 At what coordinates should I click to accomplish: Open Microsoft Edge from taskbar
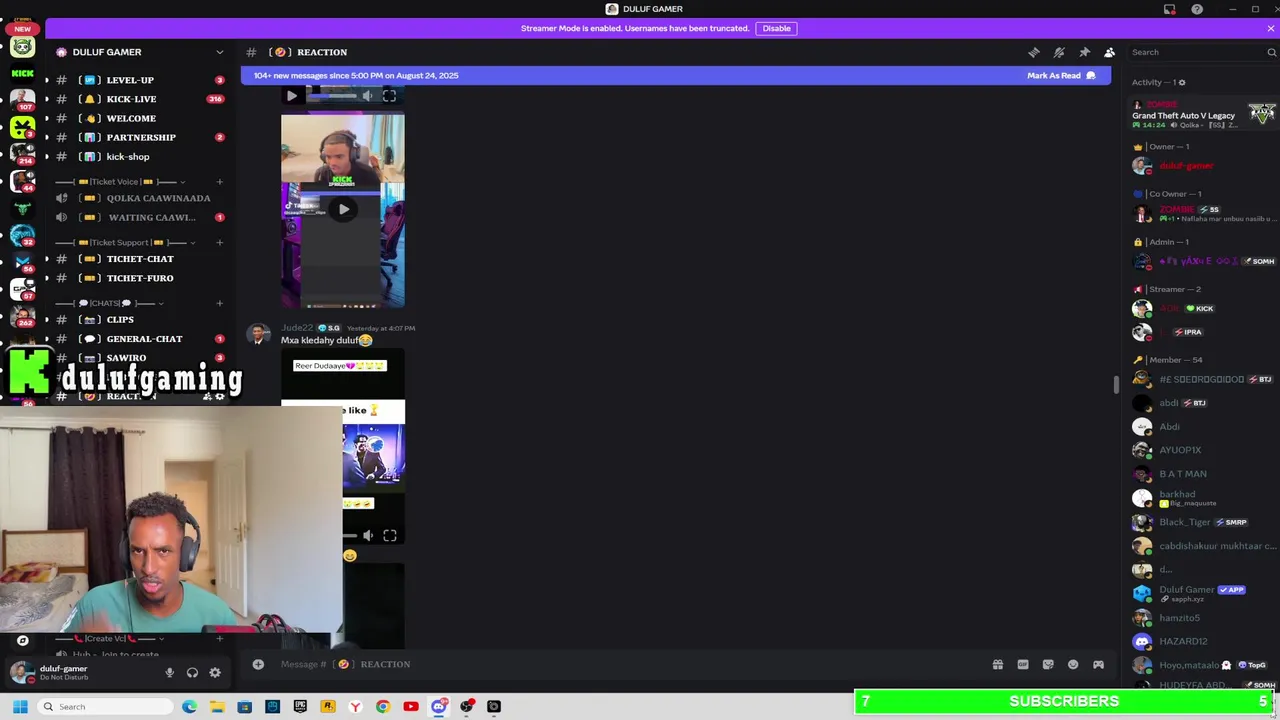189,707
